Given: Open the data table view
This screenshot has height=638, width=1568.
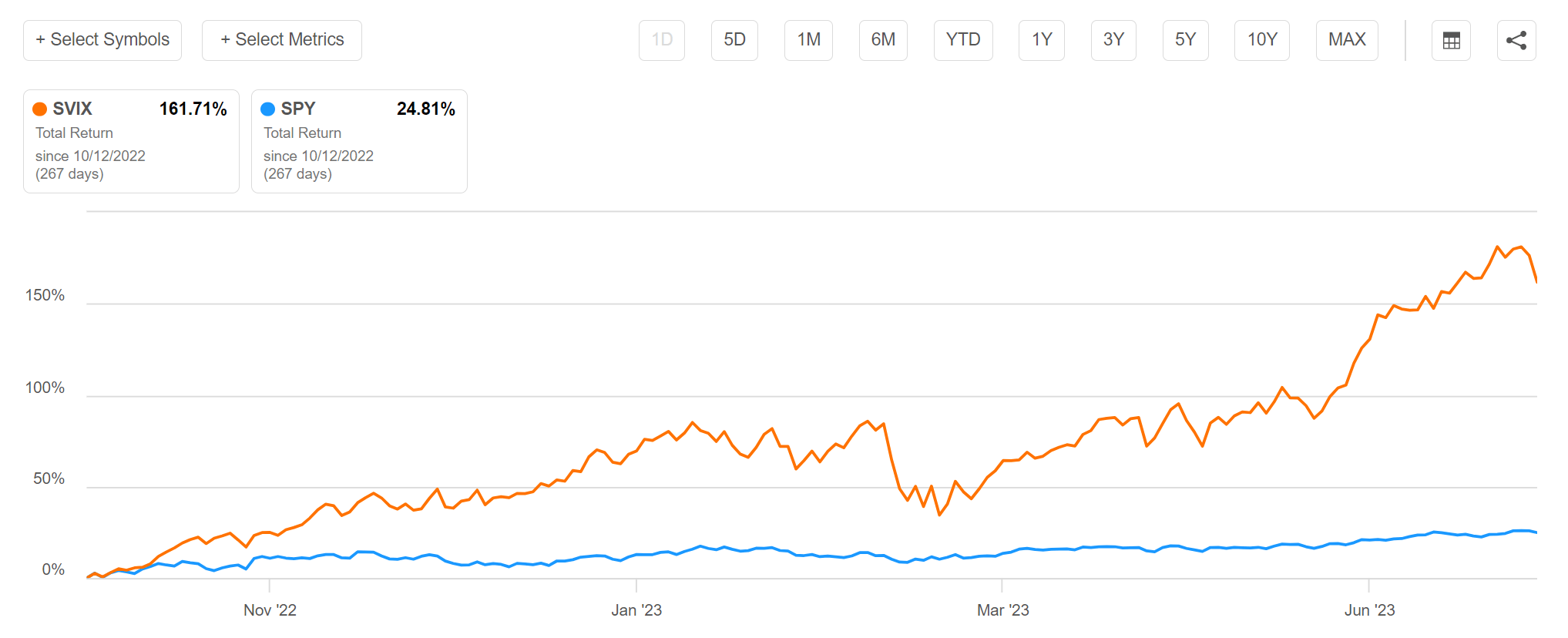Looking at the screenshot, I should click(1452, 40).
